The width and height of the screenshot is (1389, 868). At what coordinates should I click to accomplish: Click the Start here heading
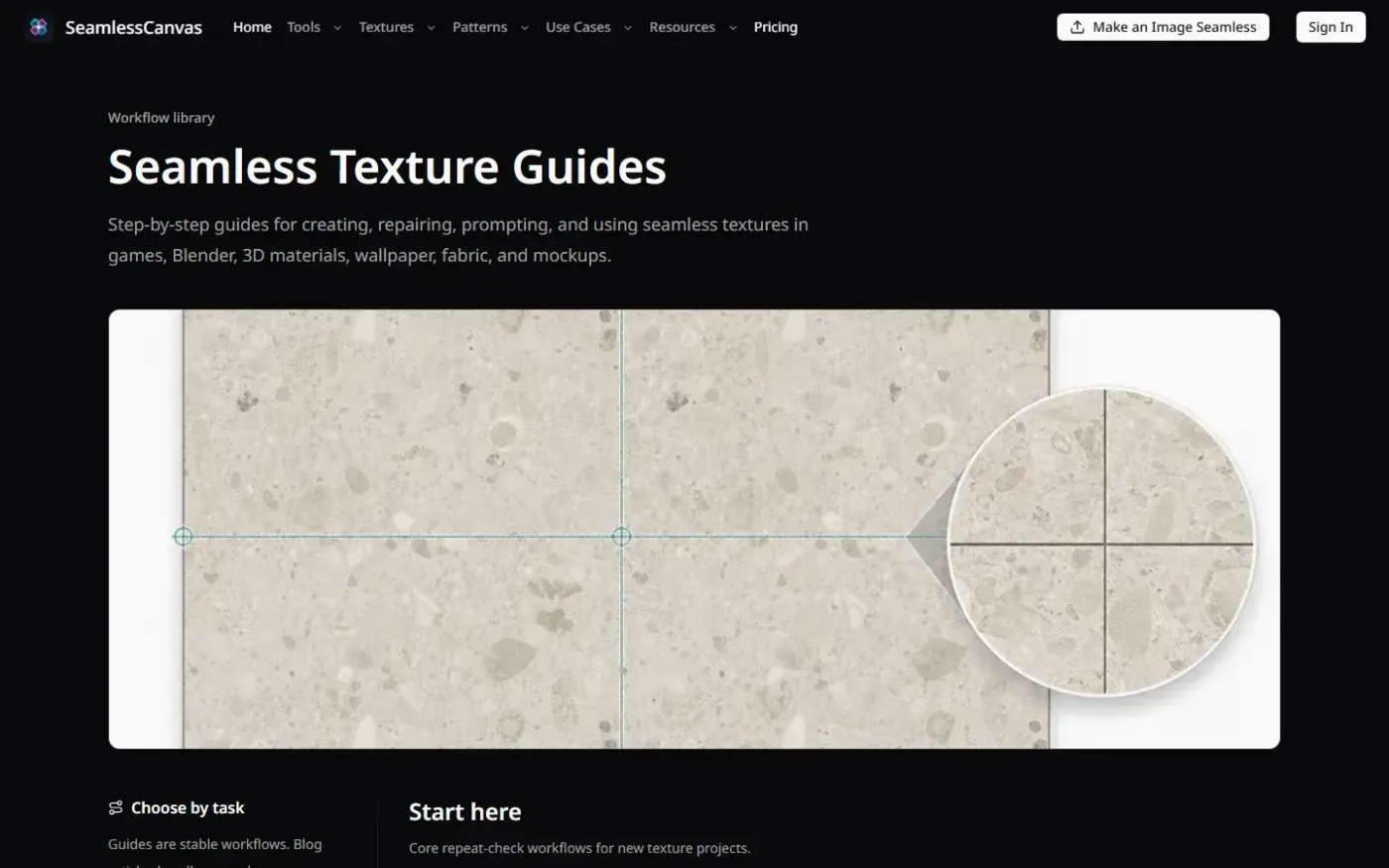tap(464, 811)
